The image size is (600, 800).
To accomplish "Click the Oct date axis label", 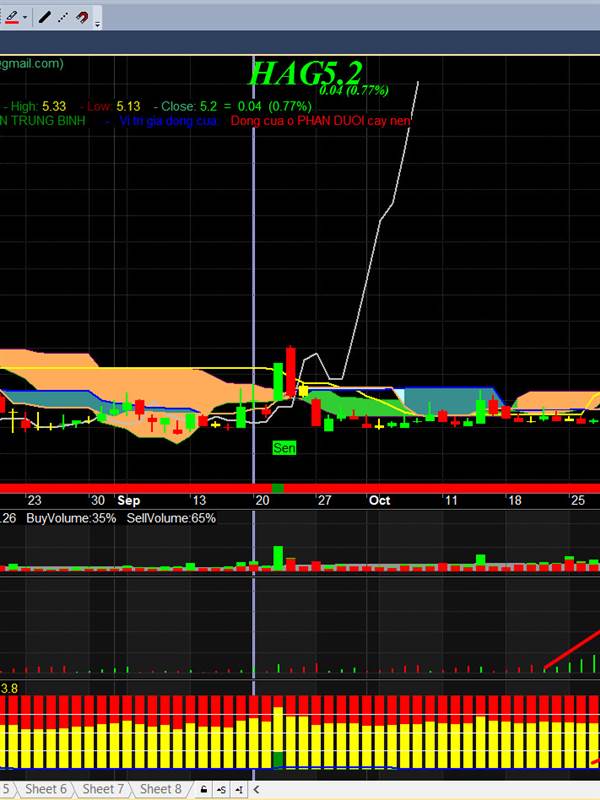I will tap(379, 501).
